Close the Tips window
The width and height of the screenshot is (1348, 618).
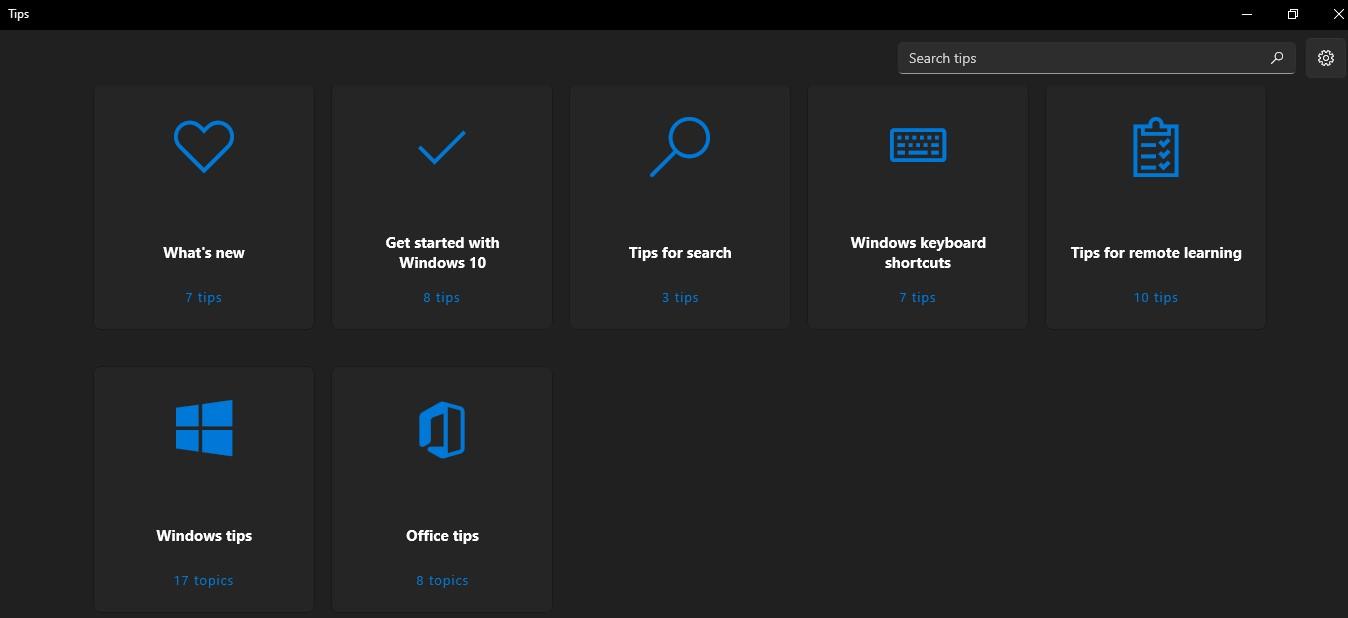[x=1337, y=14]
